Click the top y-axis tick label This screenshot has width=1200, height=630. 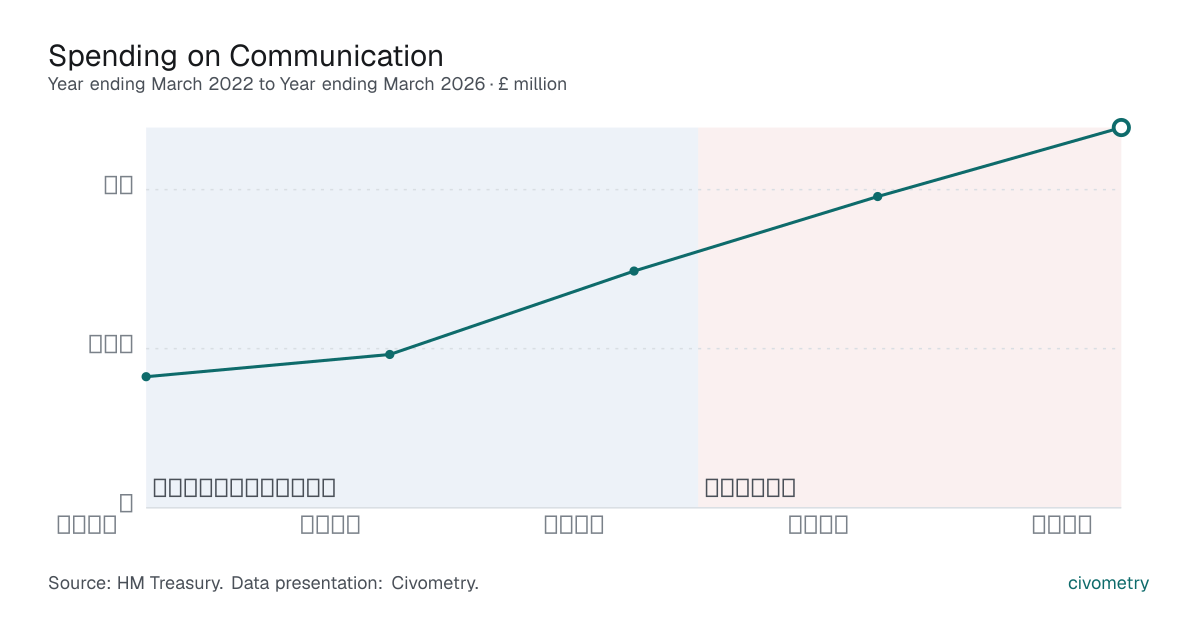[x=119, y=185]
